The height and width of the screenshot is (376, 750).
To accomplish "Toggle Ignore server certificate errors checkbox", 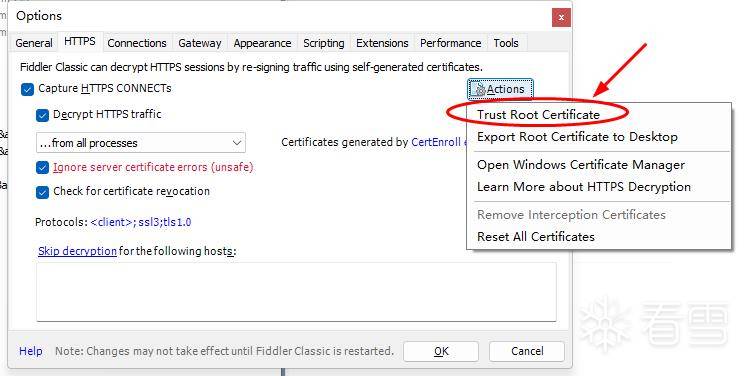I will pos(42,168).
